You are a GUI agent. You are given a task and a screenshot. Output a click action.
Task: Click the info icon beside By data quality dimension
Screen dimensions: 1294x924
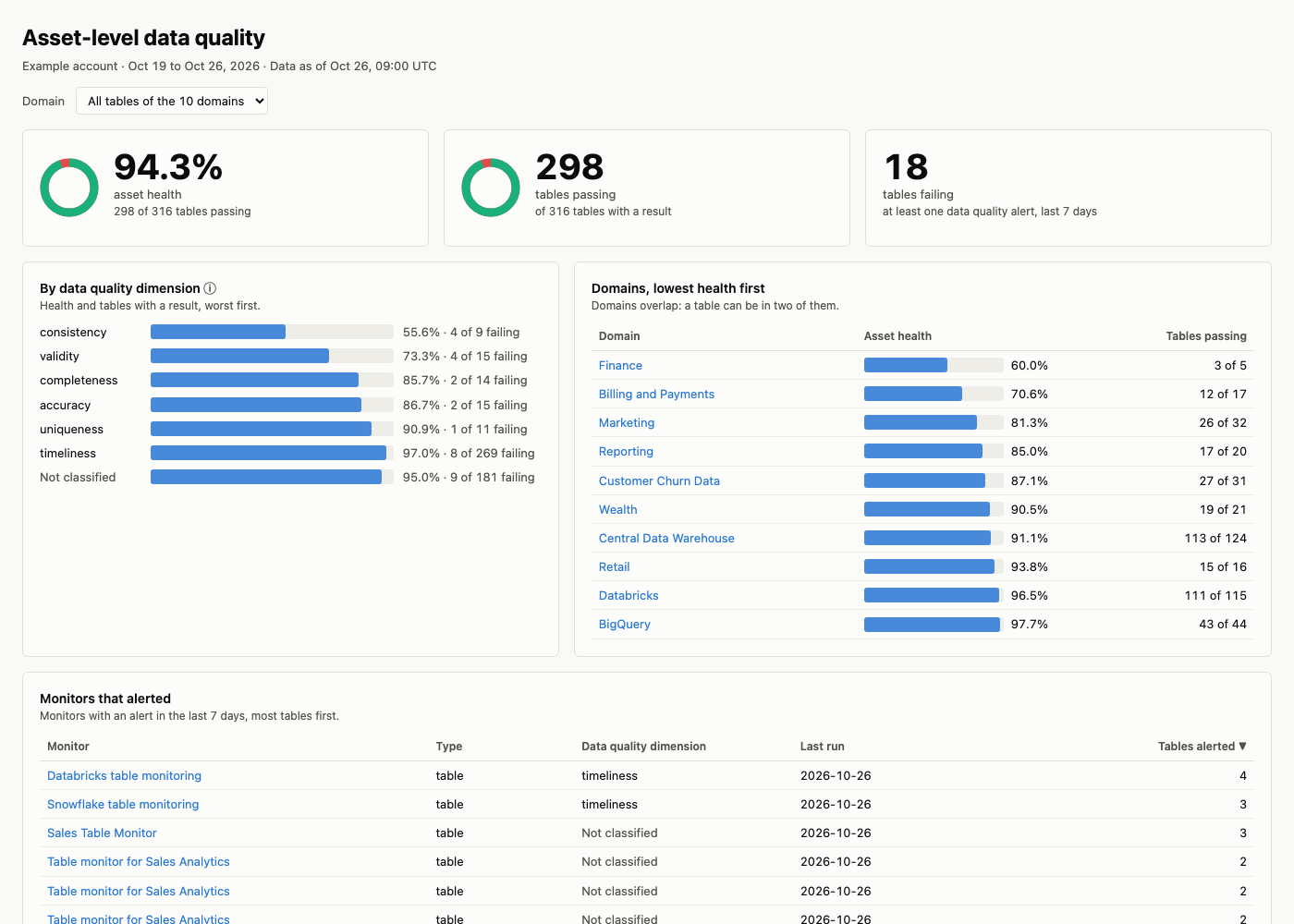point(210,288)
